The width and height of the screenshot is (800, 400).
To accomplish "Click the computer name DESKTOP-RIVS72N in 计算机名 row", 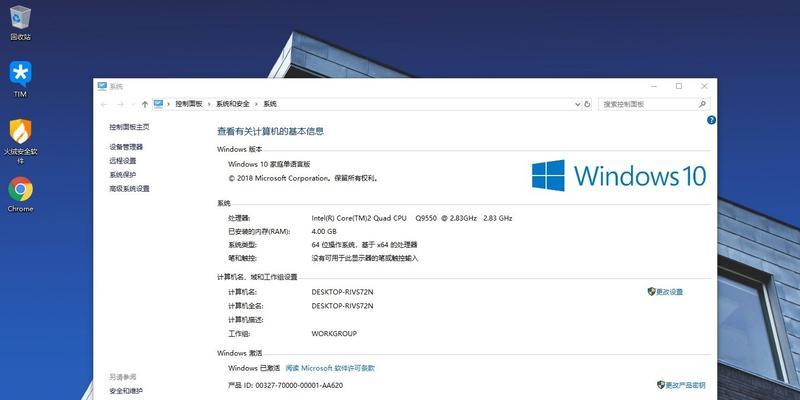I will click(x=342, y=292).
